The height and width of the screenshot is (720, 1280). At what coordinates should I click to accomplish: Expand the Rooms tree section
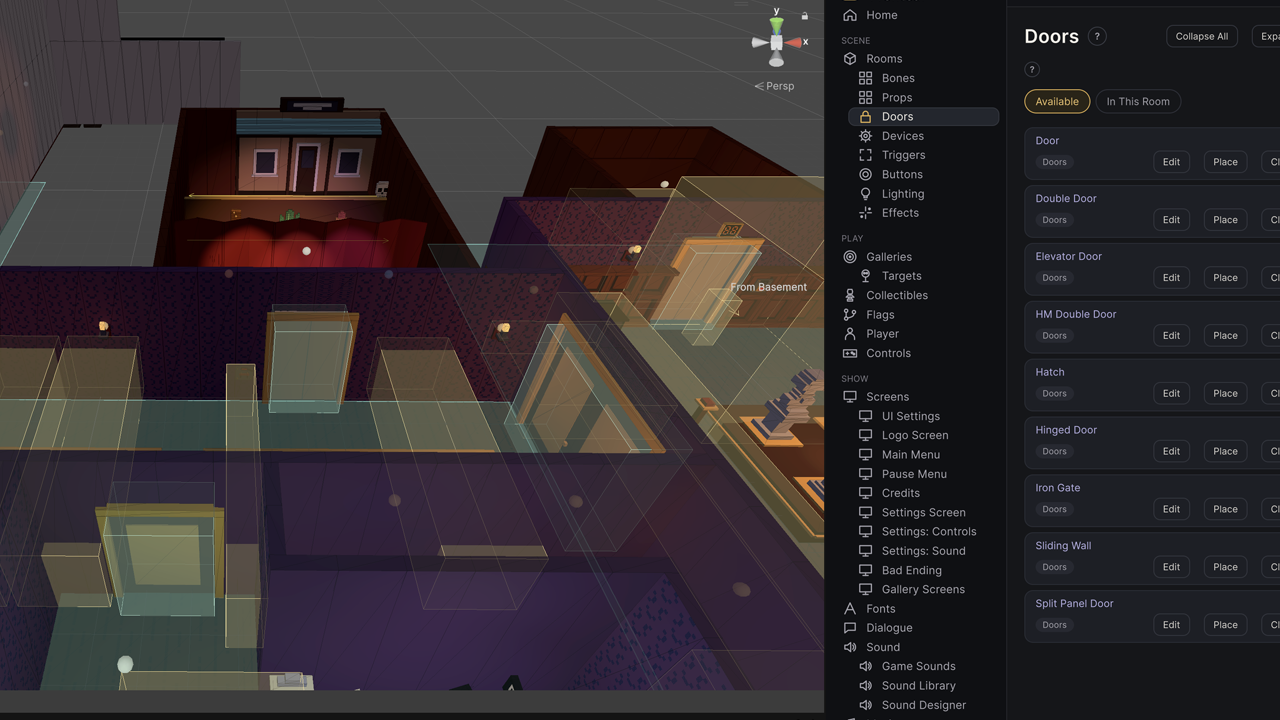(x=884, y=59)
